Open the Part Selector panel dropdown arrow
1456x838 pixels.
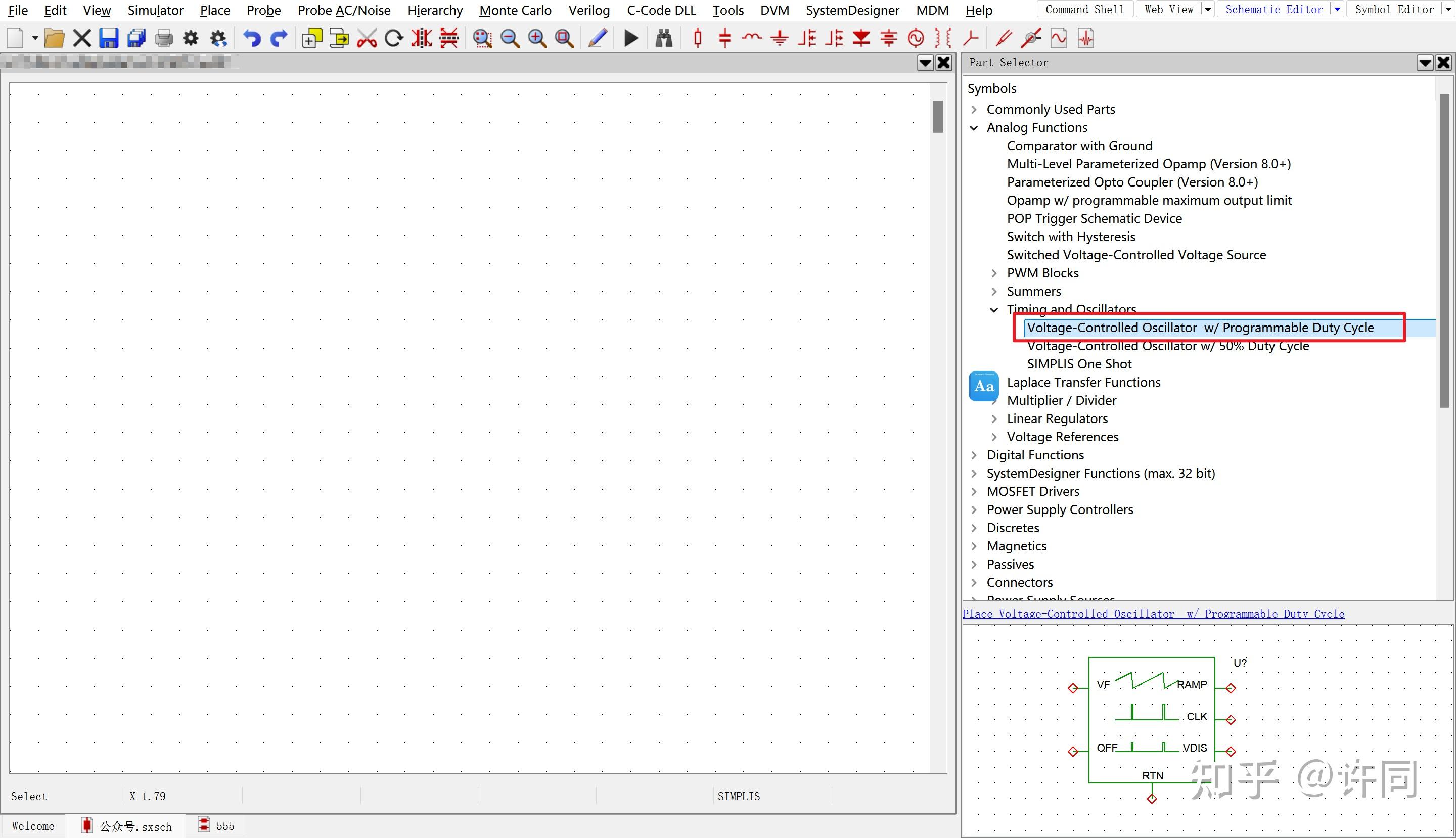(x=1425, y=63)
